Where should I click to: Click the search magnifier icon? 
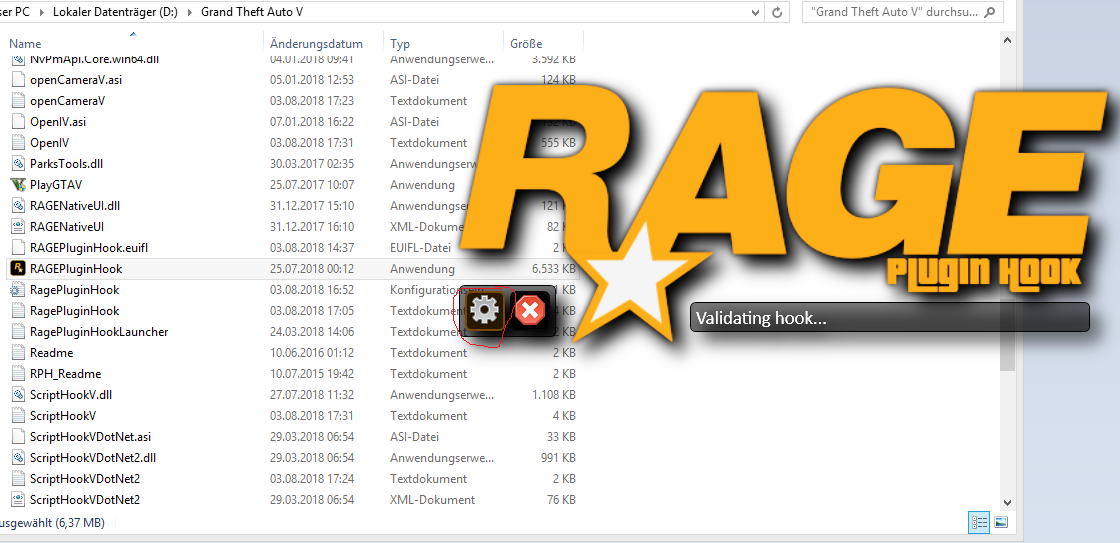(989, 12)
